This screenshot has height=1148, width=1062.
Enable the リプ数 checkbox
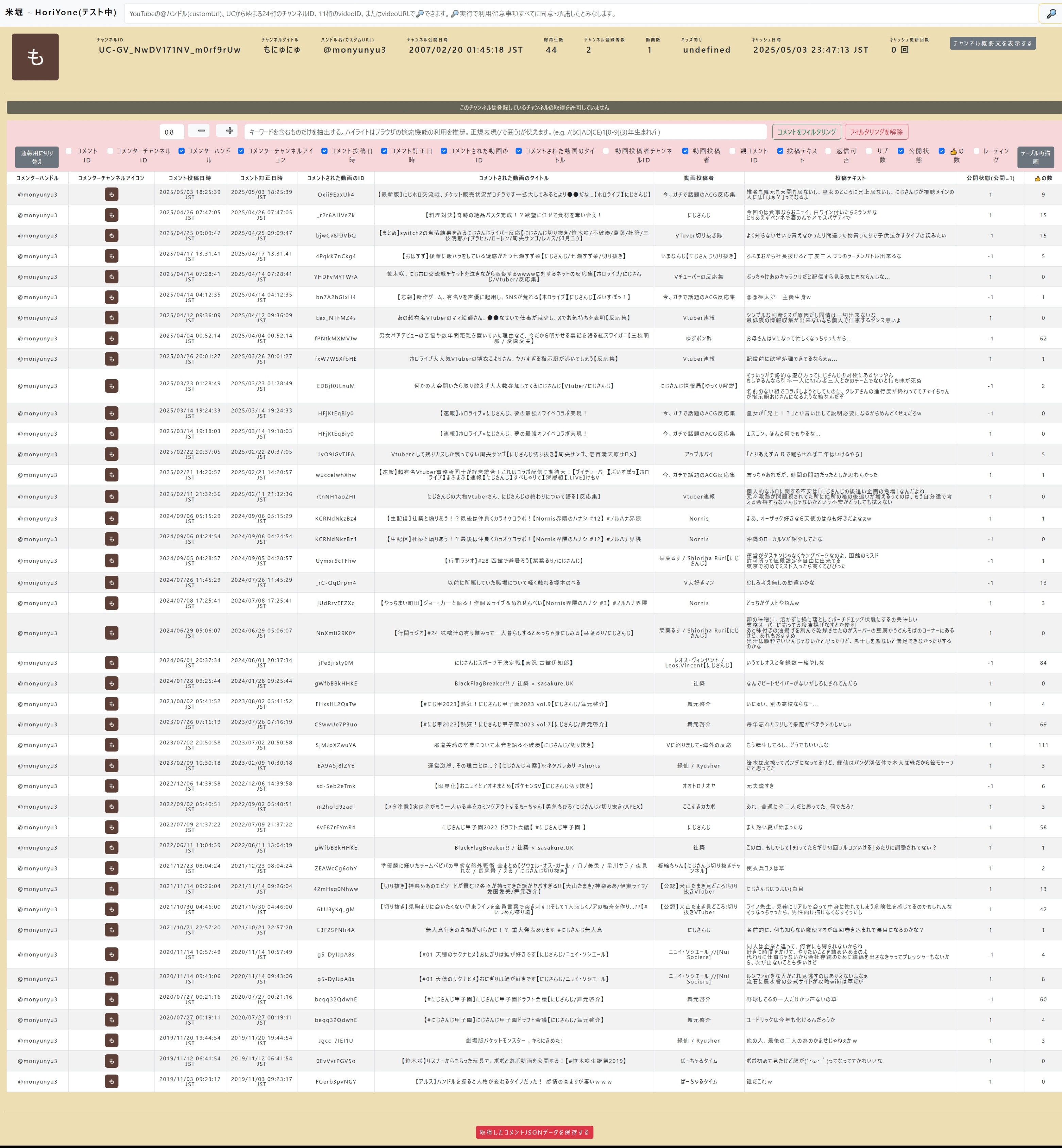click(869, 151)
